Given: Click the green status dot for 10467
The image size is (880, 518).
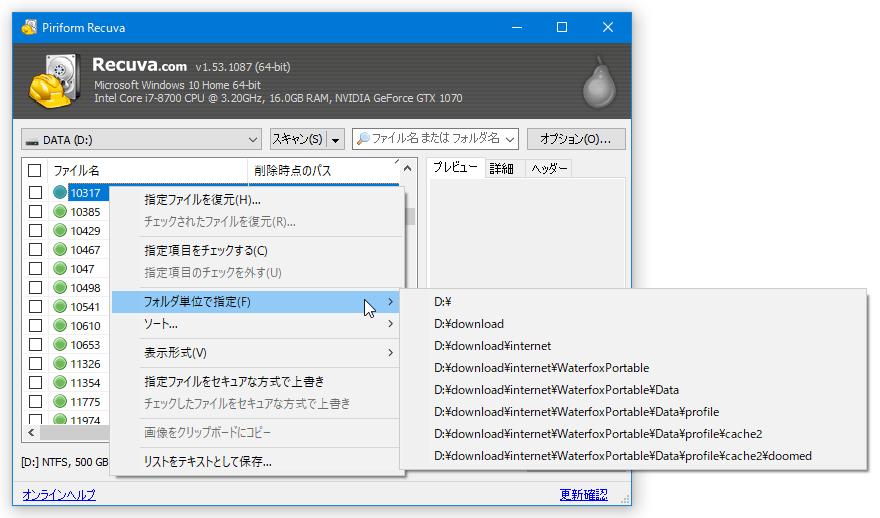Looking at the screenshot, I should coord(60,250).
